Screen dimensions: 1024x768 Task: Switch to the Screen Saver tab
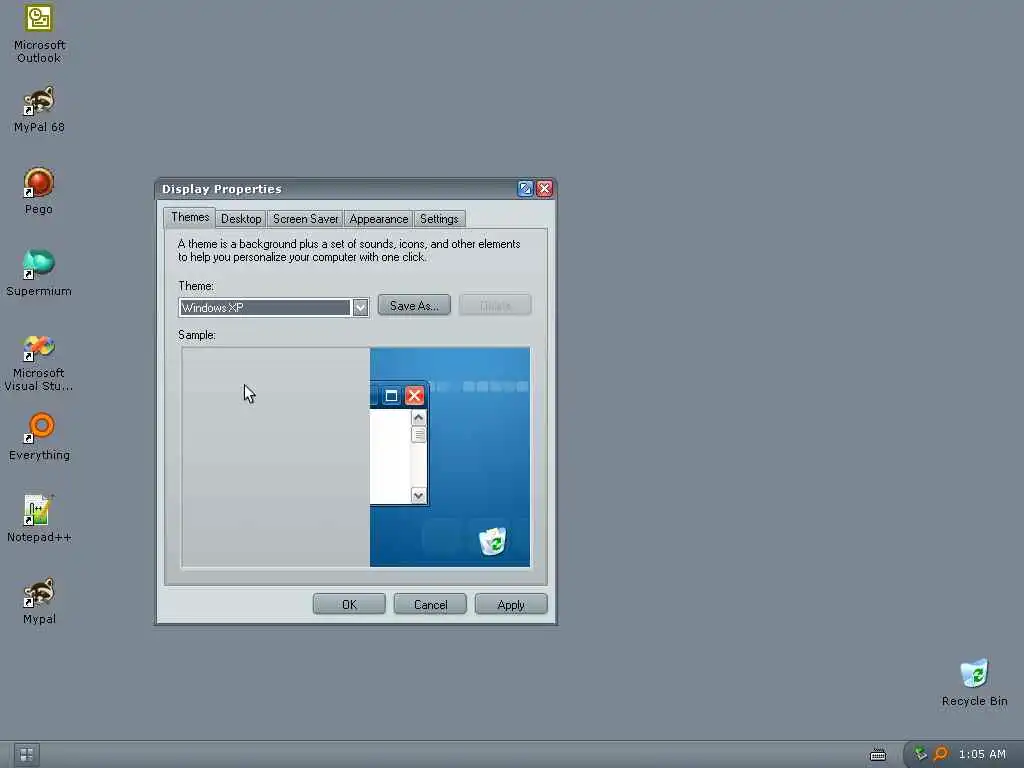coord(306,219)
